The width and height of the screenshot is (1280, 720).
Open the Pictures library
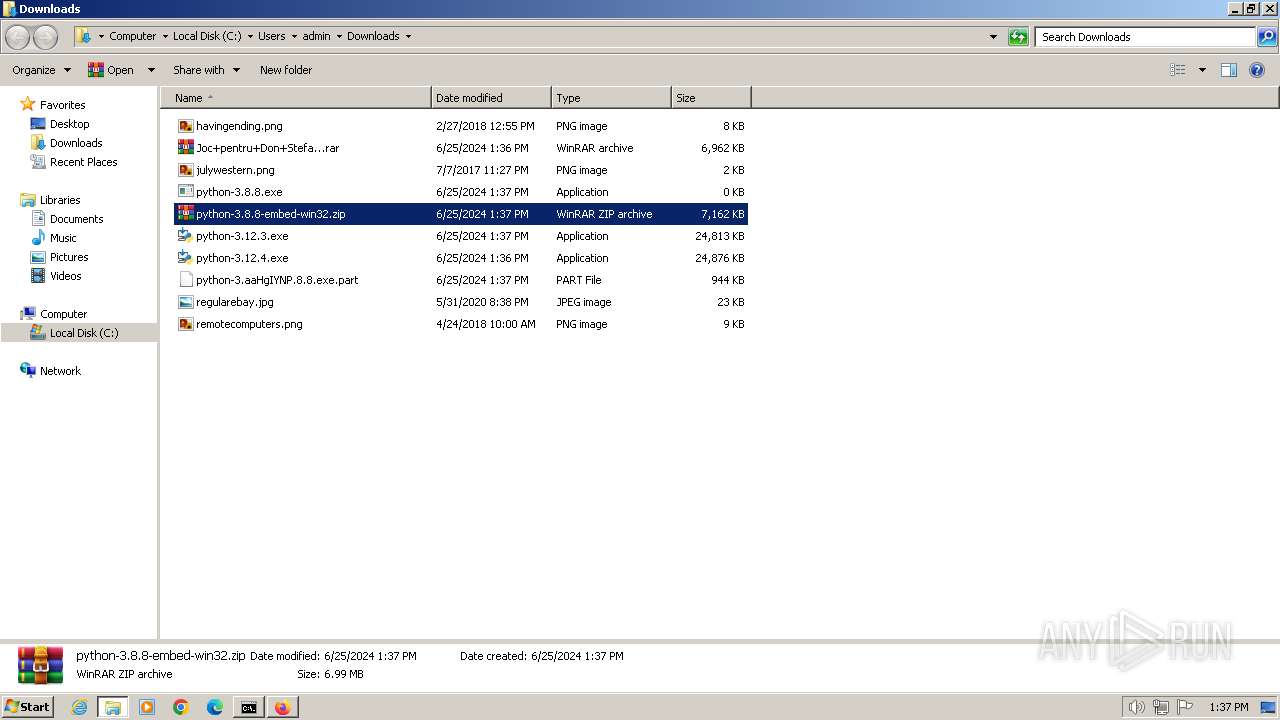point(69,257)
